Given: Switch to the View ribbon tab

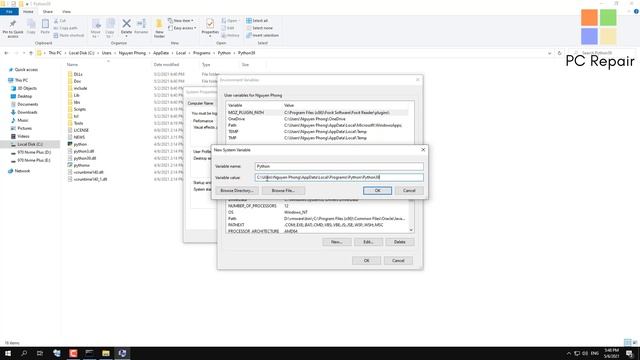Looking at the screenshot, I should point(66,11).
